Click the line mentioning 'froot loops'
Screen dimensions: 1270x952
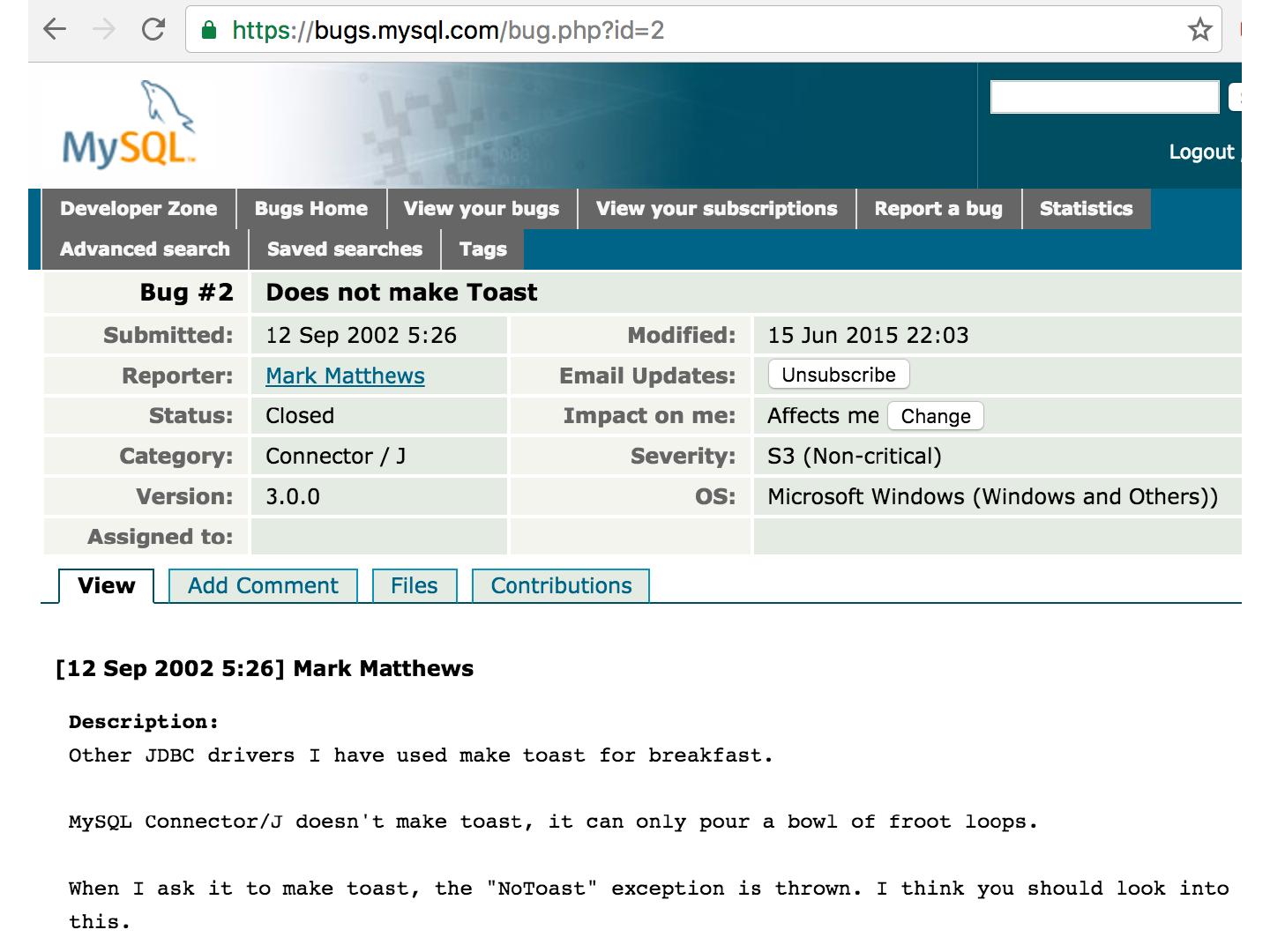tap(553, 822)
